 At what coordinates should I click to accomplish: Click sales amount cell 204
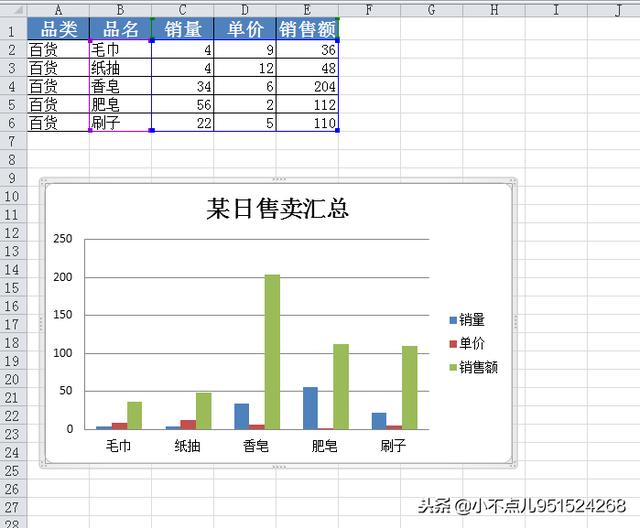pyautogui.click(x=307, y=86)
